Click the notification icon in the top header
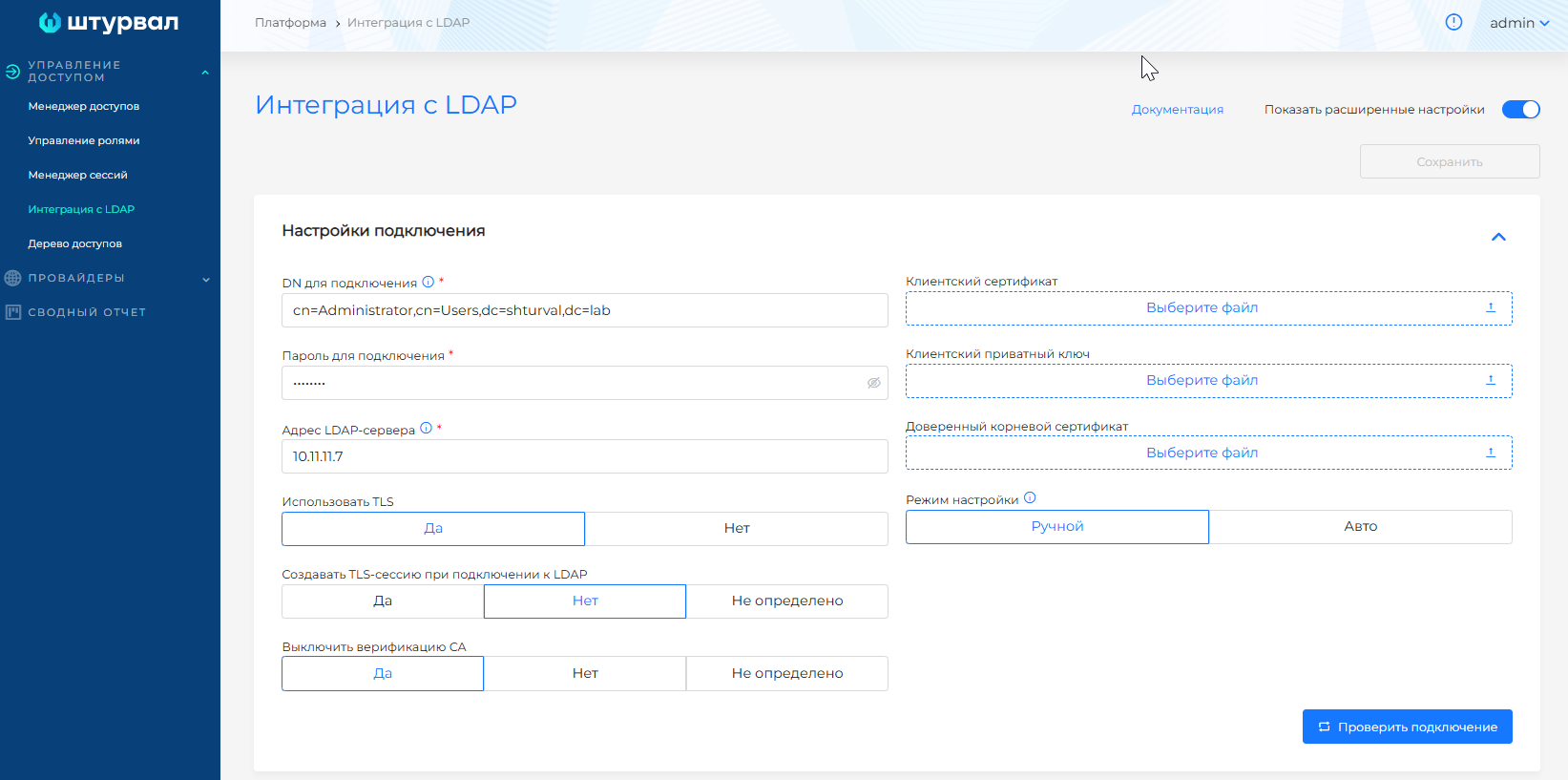This screenshot has height=780, width=1568. click(1453, 23)
